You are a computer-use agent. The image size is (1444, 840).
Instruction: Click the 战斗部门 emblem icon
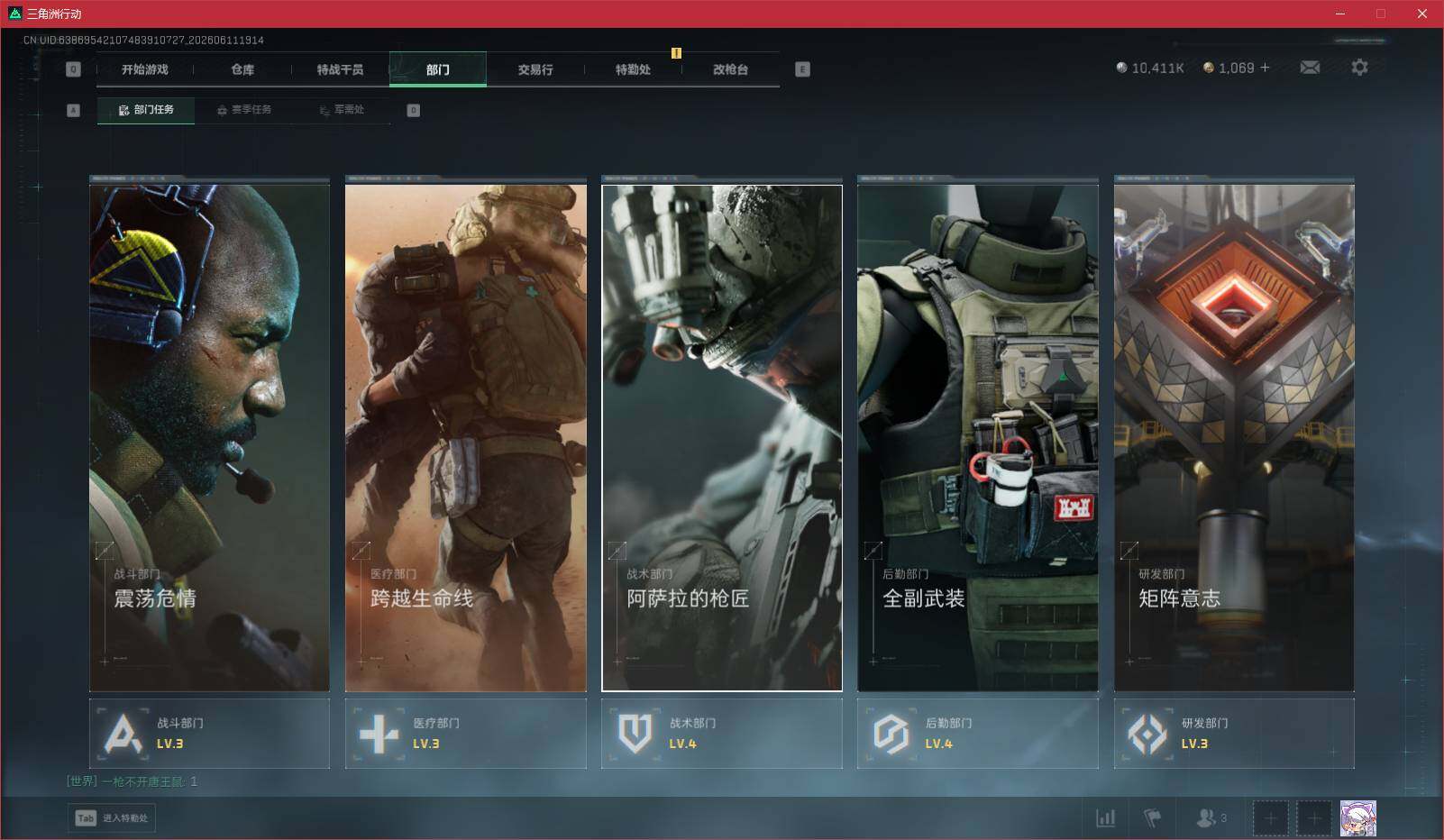click(123, 734)
